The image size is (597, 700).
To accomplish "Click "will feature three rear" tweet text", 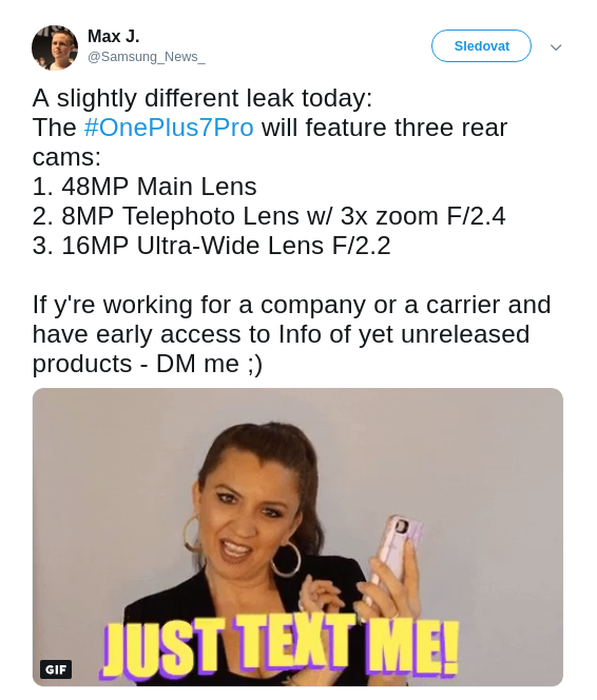I will (x=384, y=127).
